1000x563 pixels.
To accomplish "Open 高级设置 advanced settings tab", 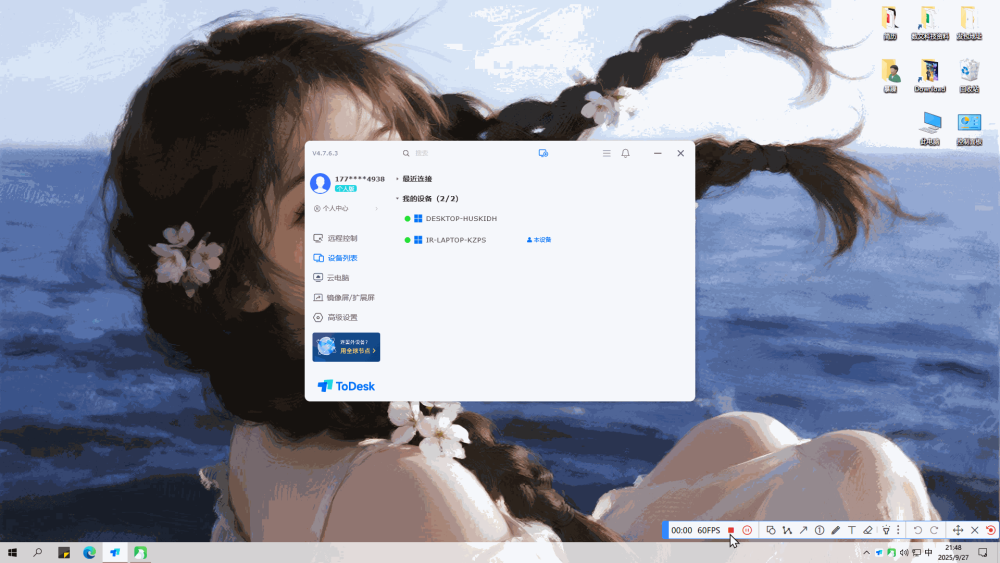I will (x=336, y=318).
